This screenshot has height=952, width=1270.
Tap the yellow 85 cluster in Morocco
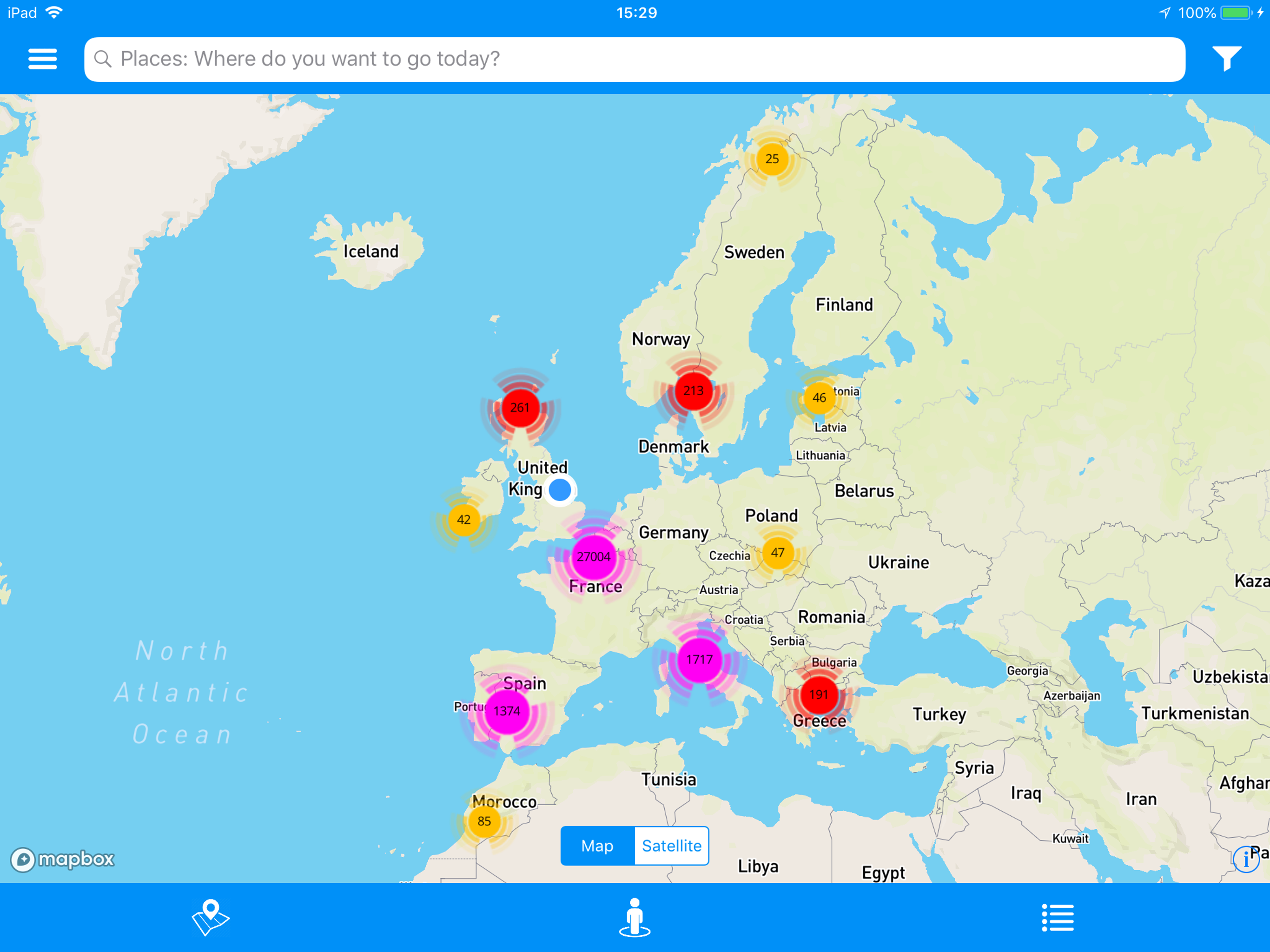click(x=484, y=821)
